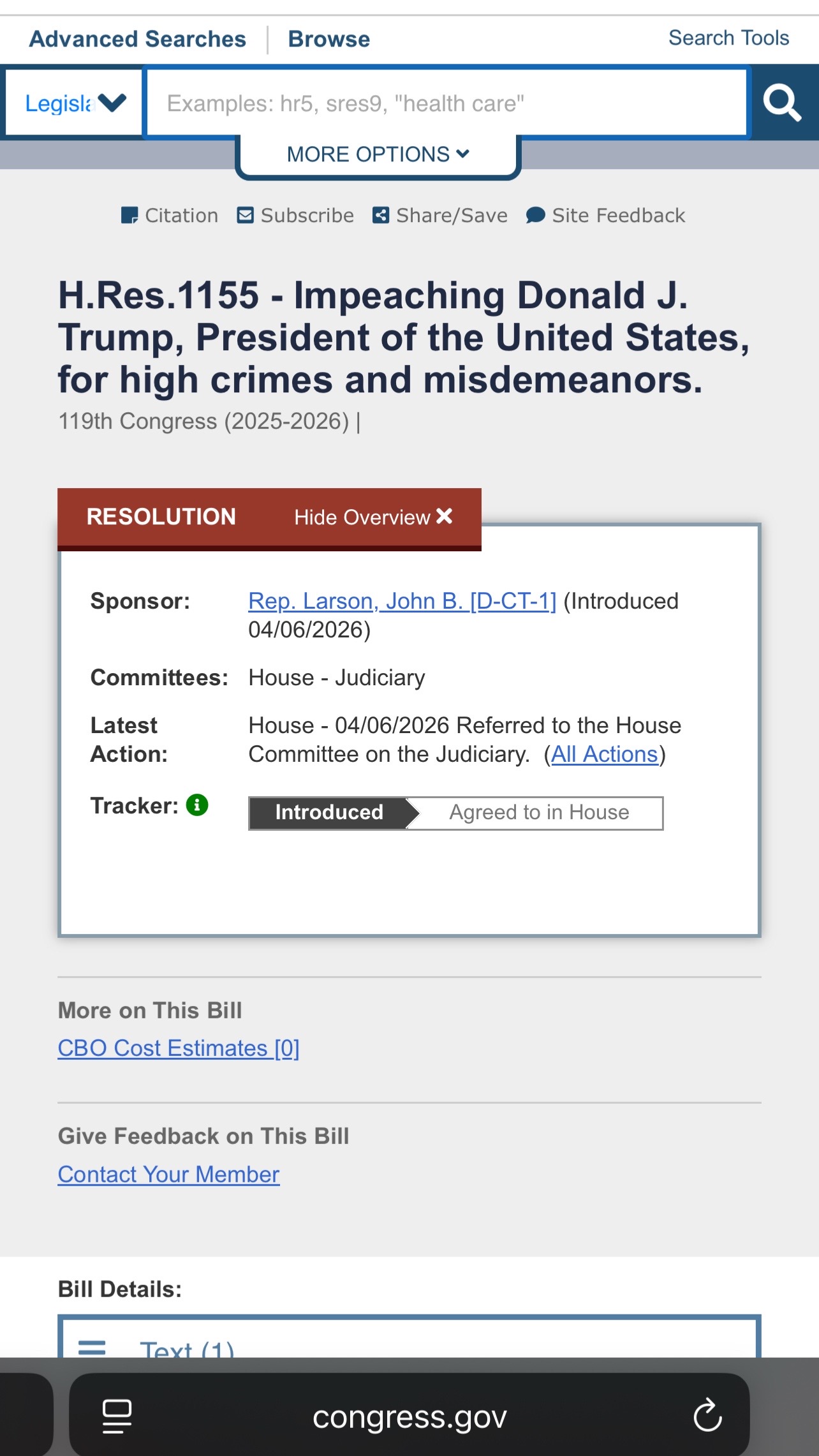Hide the resolution overview panel
The width and height of the screenshot is (819, 1456).
pos(373,517)
